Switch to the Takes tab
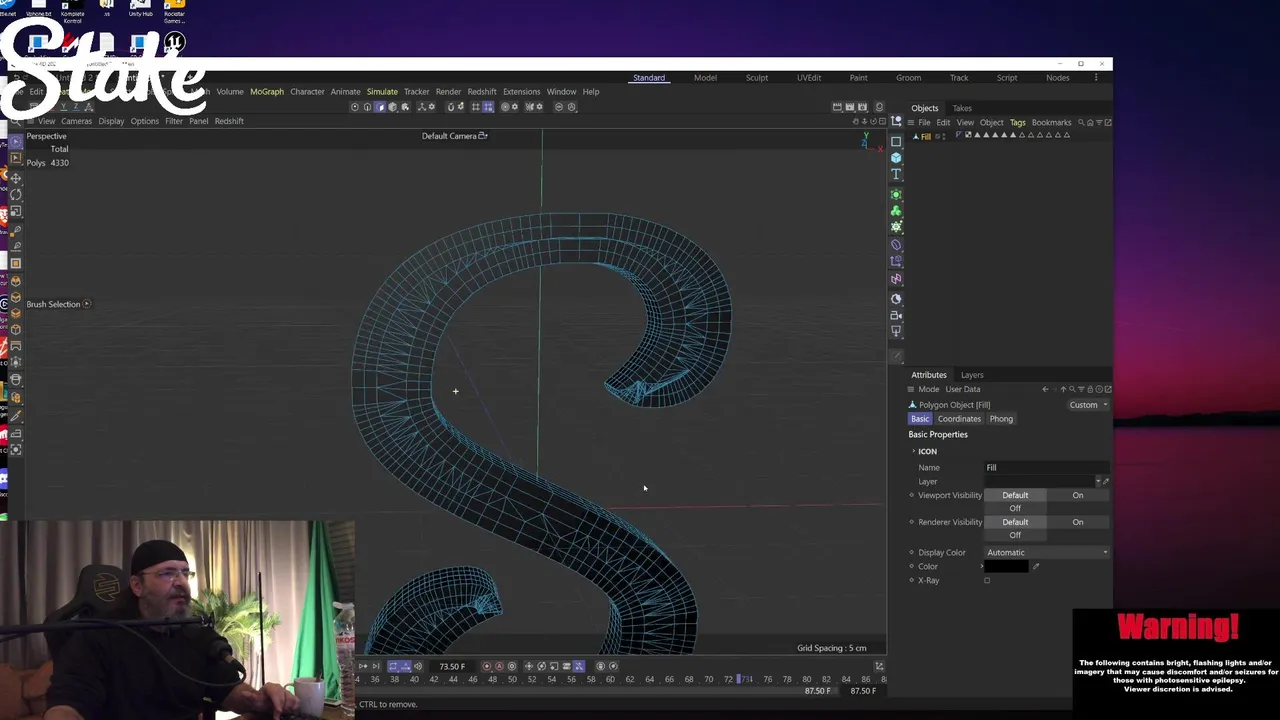 (962, 108)
